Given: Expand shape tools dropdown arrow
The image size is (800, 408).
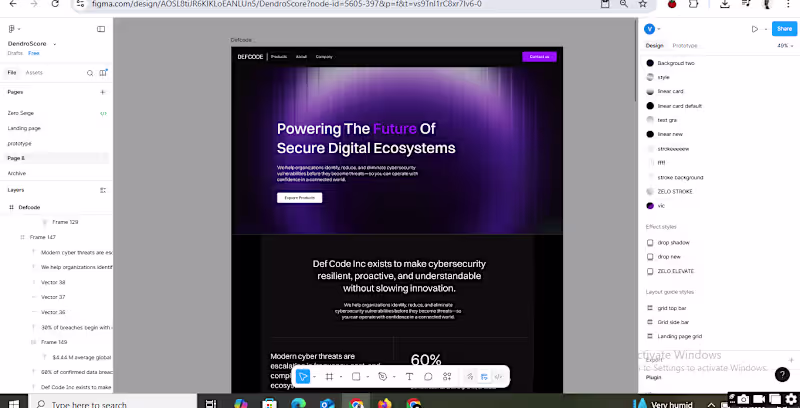Looking at the screenshot, I should tap(367, 377).
